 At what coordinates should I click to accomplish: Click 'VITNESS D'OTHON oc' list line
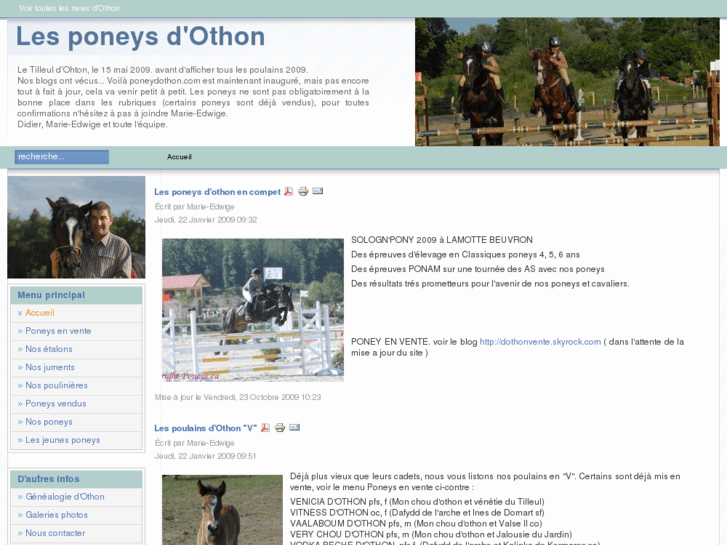click(x=417, y=513)
